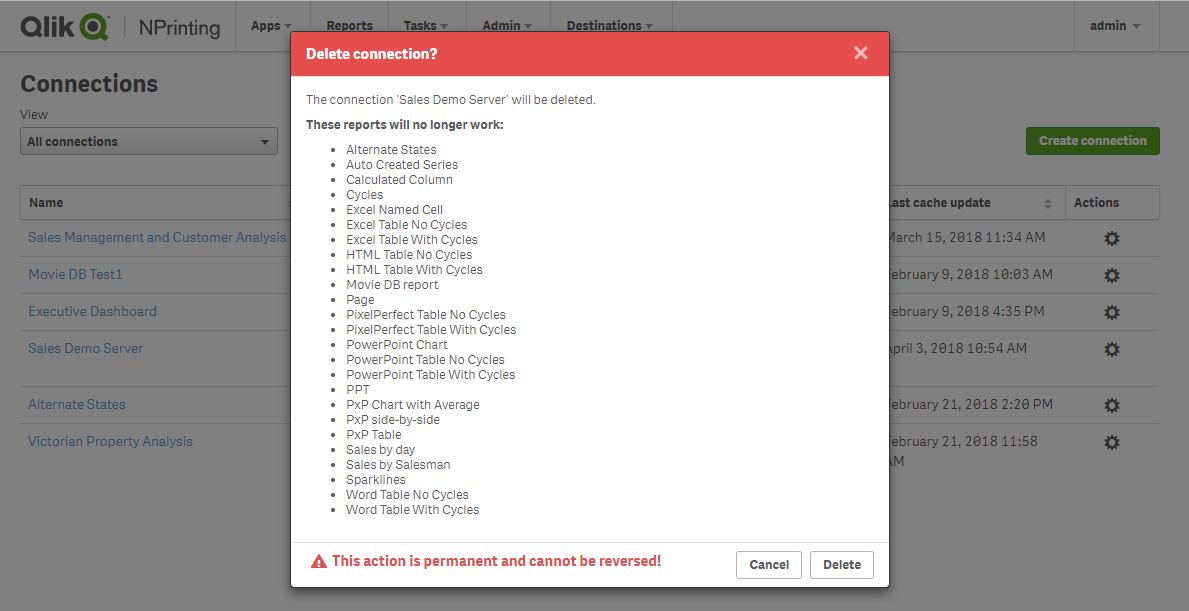Open the Apps menu

[271, 26]
